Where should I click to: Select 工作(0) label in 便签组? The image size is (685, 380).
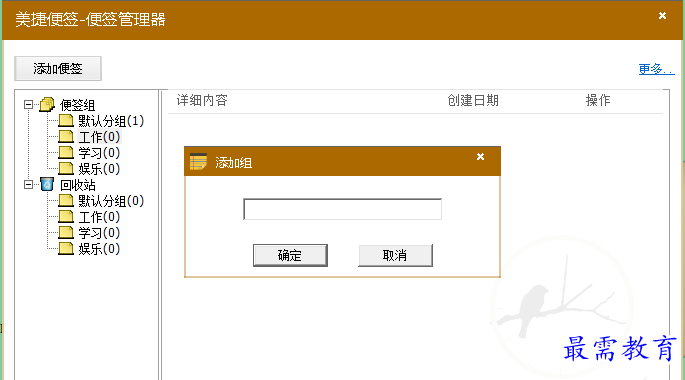99,137
